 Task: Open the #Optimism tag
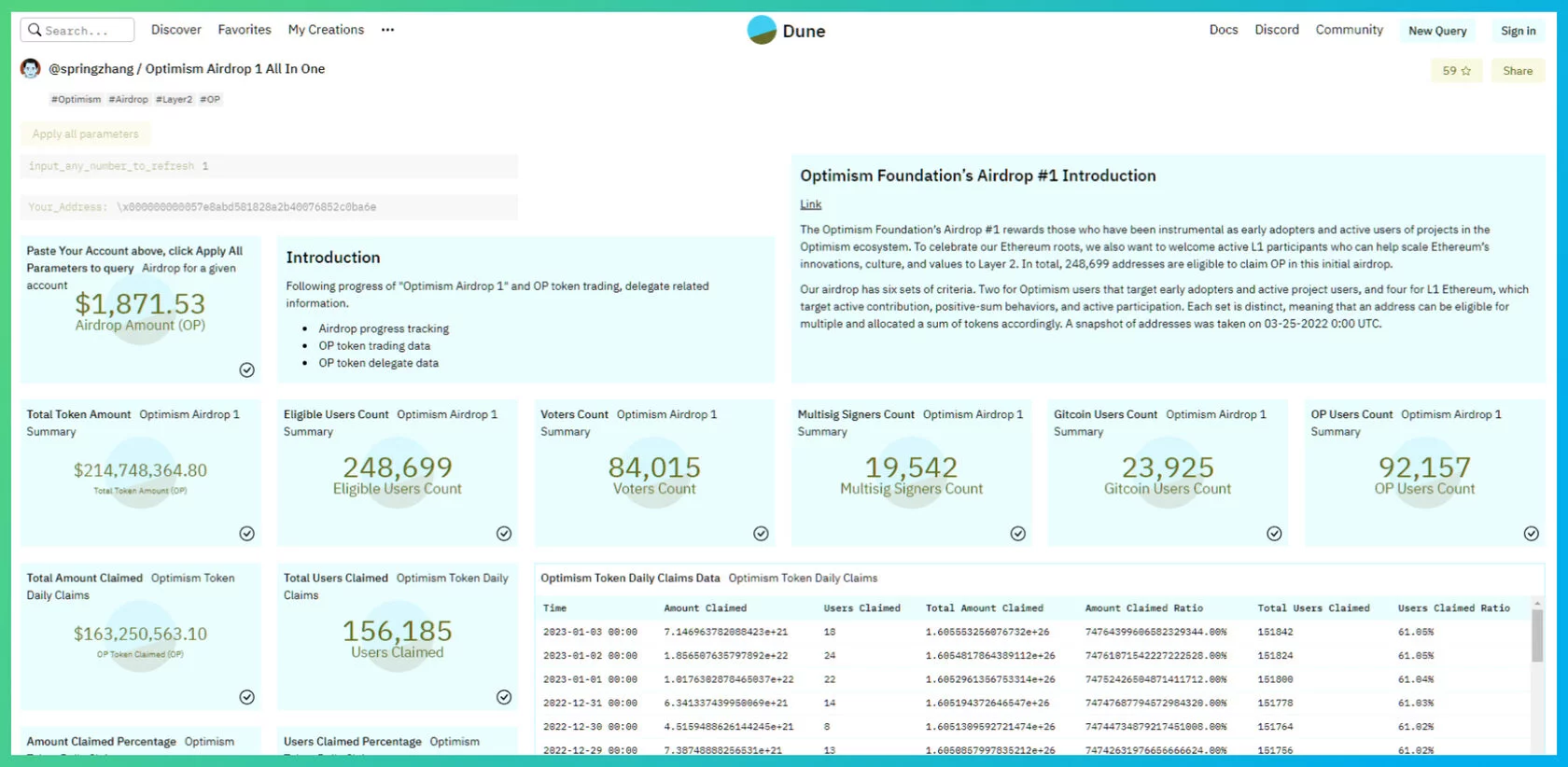76,99
